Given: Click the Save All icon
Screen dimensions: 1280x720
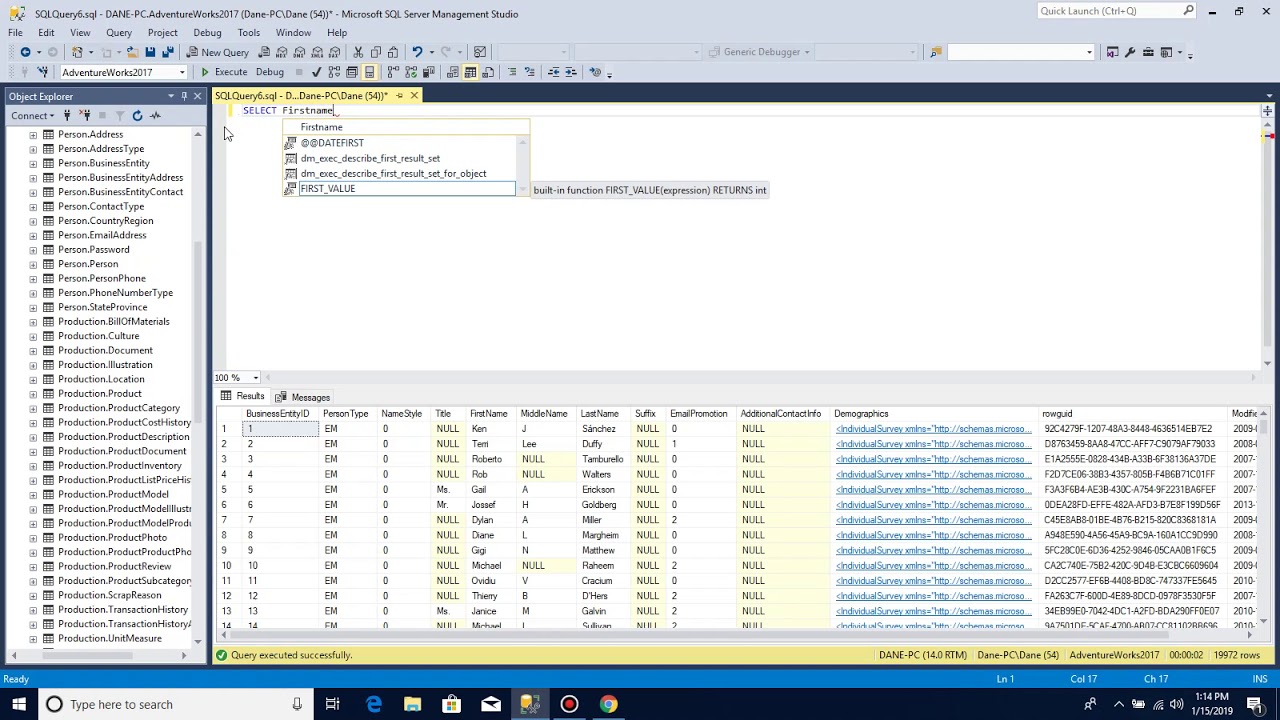Looking at the screenshot, I should 167,52.
